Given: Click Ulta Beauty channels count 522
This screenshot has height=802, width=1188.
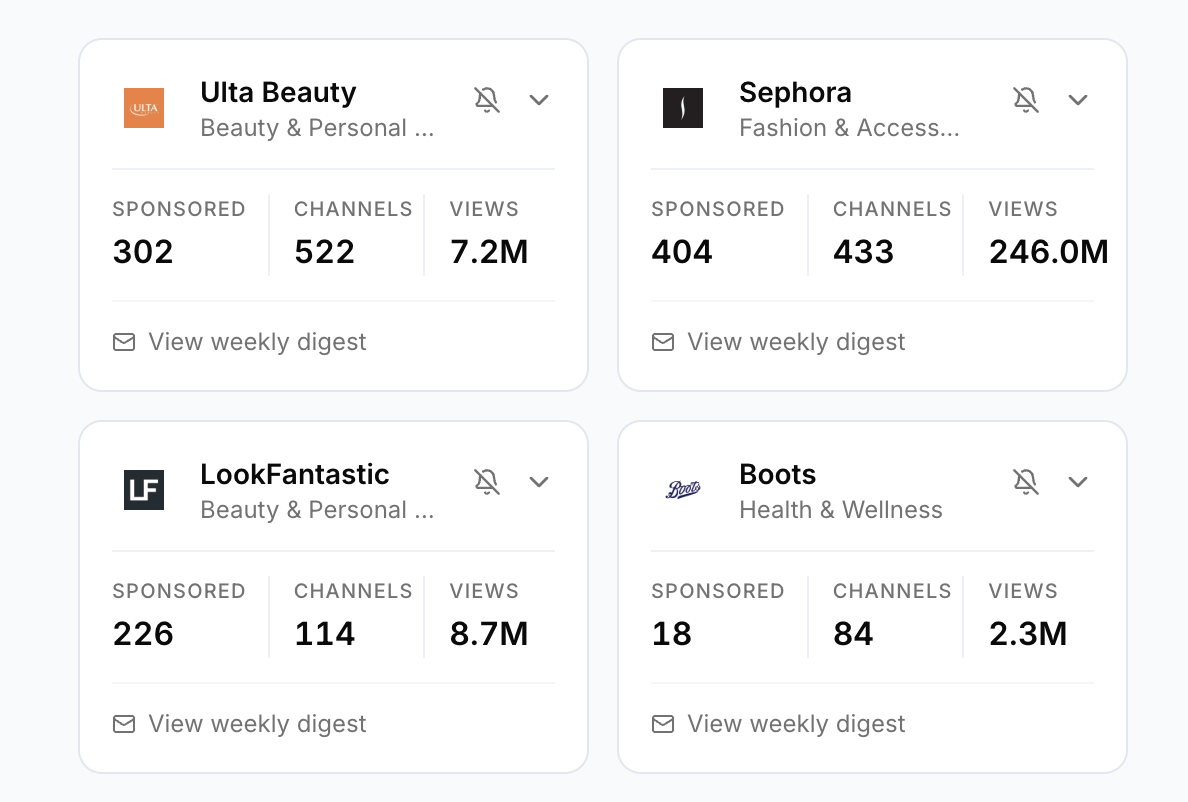Looking at the screenshot, I should pos(324,251).
